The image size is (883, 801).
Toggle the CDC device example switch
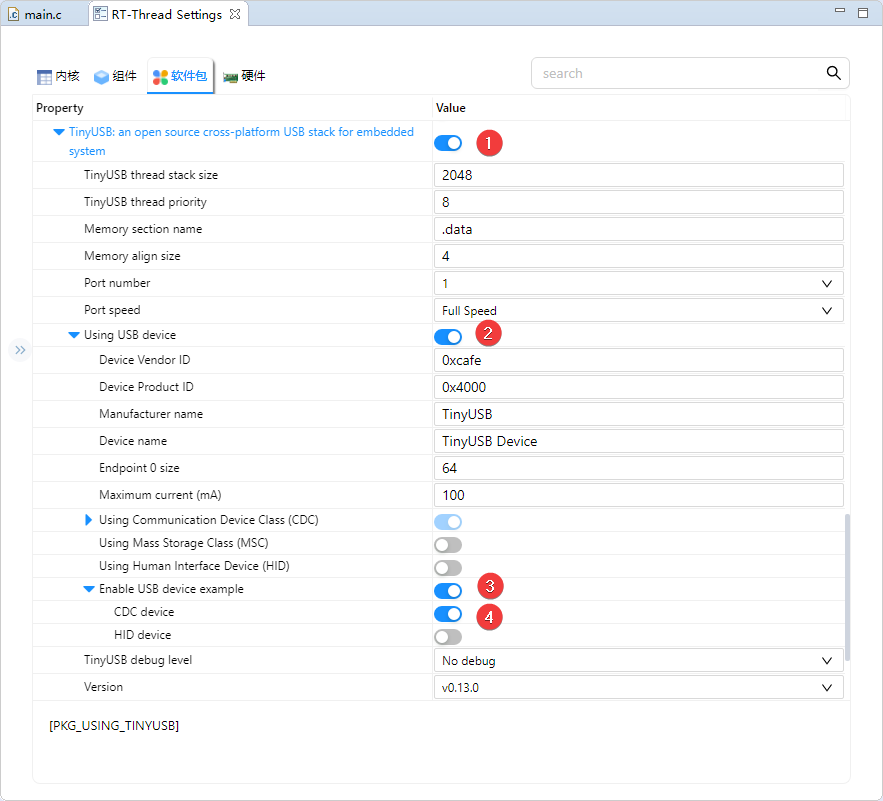pyautogui.click(x=448, y=614)
